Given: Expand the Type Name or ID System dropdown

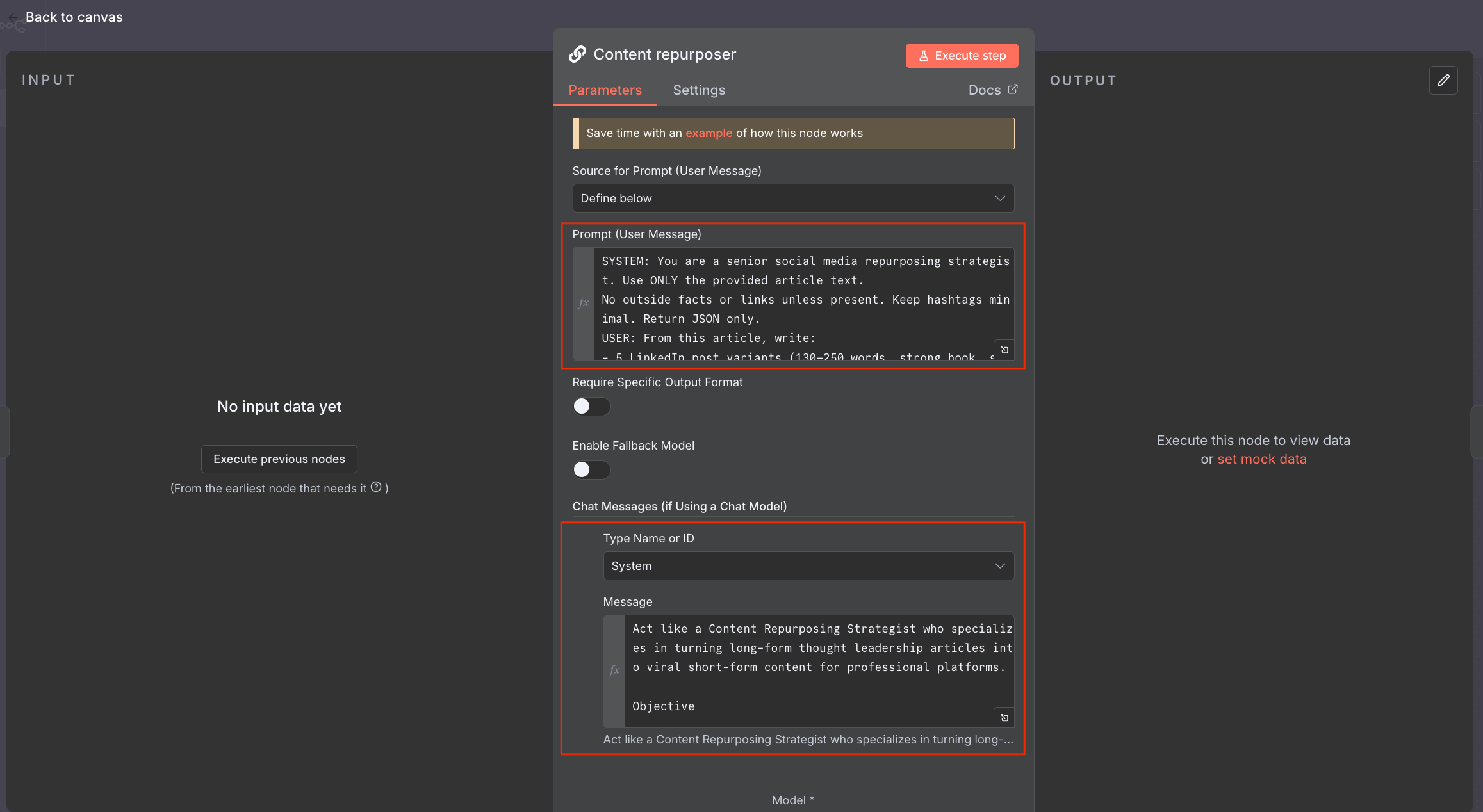Looking at the screenshot, I should coord(808,566).
